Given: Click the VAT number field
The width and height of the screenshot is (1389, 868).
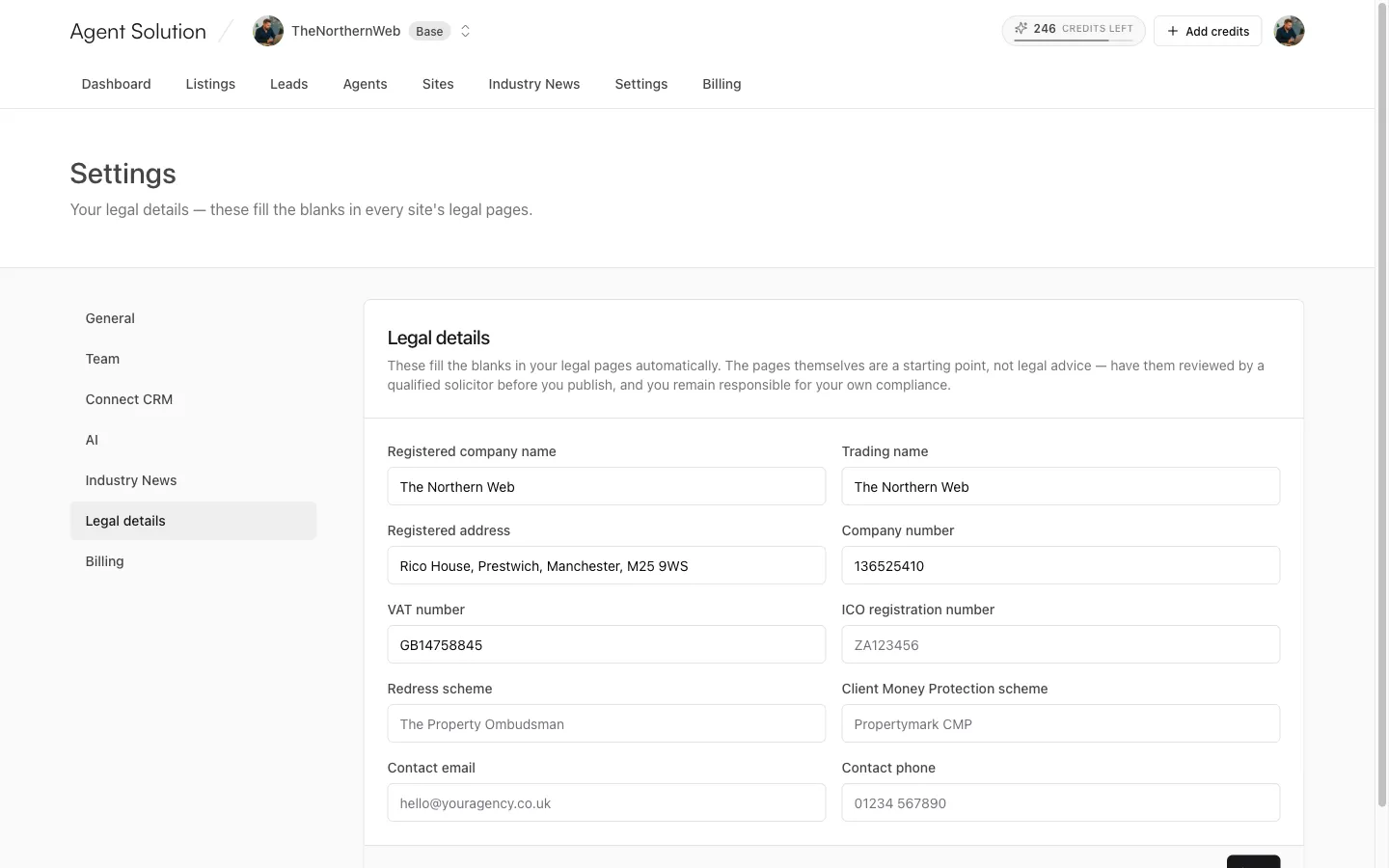Looking at the screenshot, I should click(607, 644).
